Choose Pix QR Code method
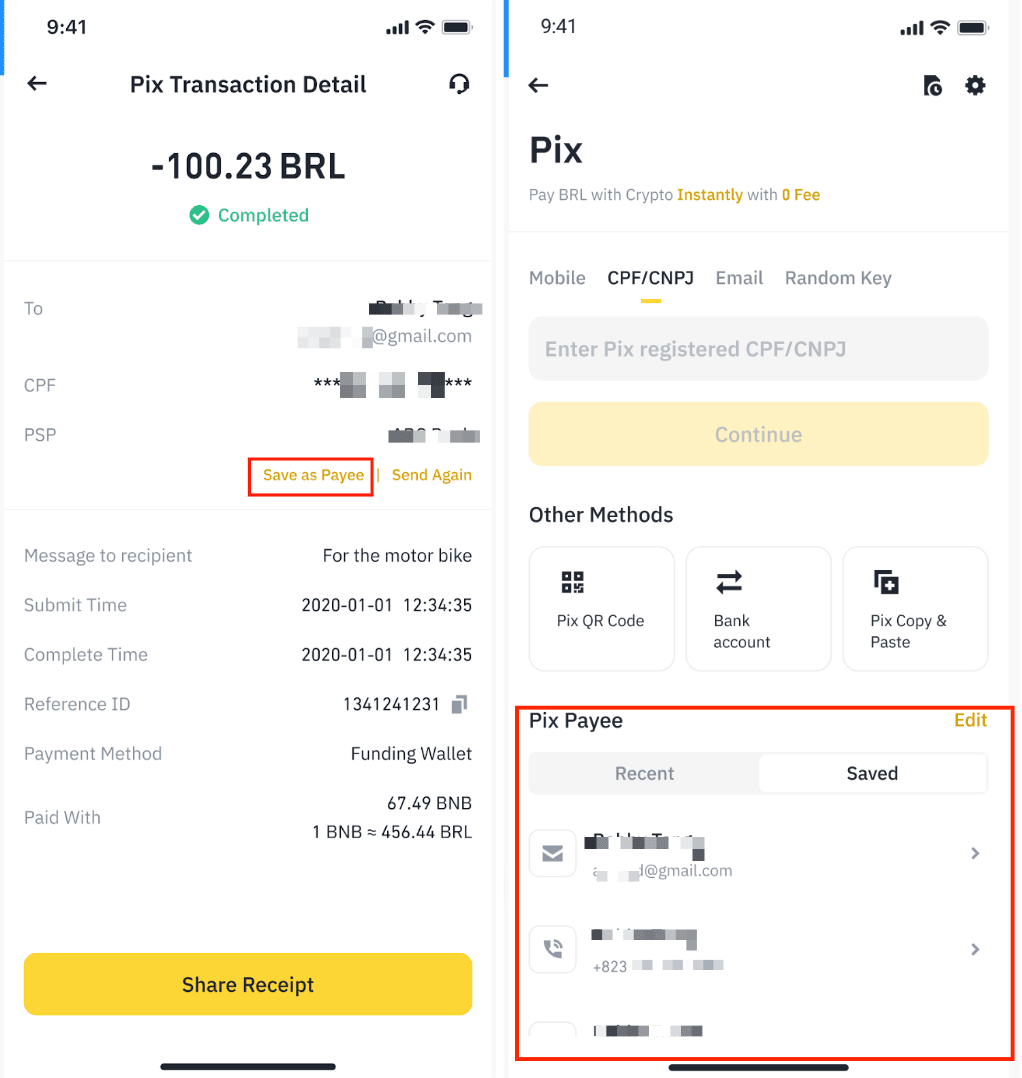 coord(601,608)
